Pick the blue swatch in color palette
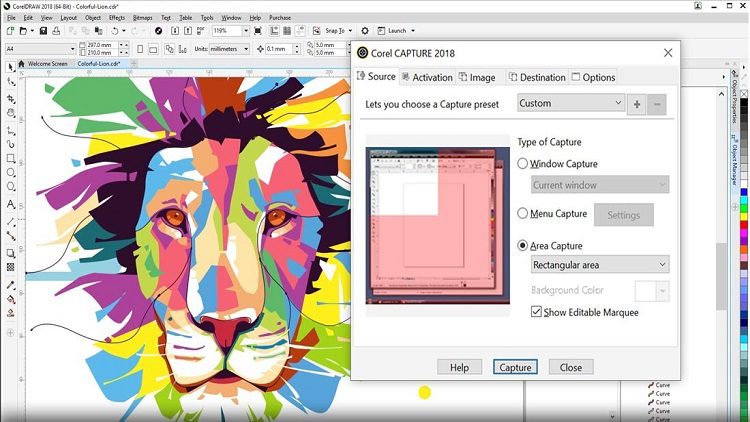The width and height of the screenshot is (750, 422). point(744,192)
